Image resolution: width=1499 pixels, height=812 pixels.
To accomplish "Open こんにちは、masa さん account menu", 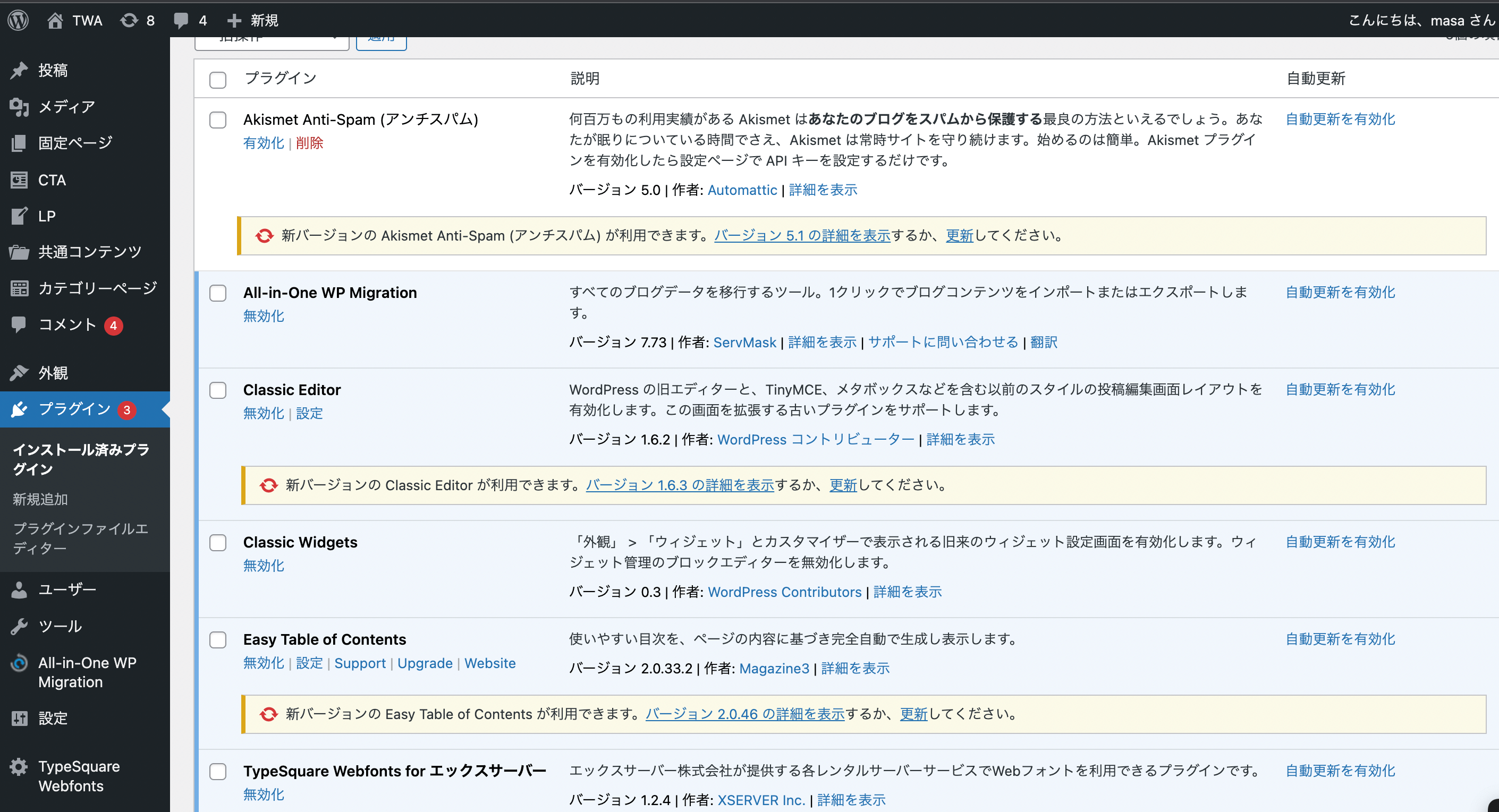I will coord(1422,20).
